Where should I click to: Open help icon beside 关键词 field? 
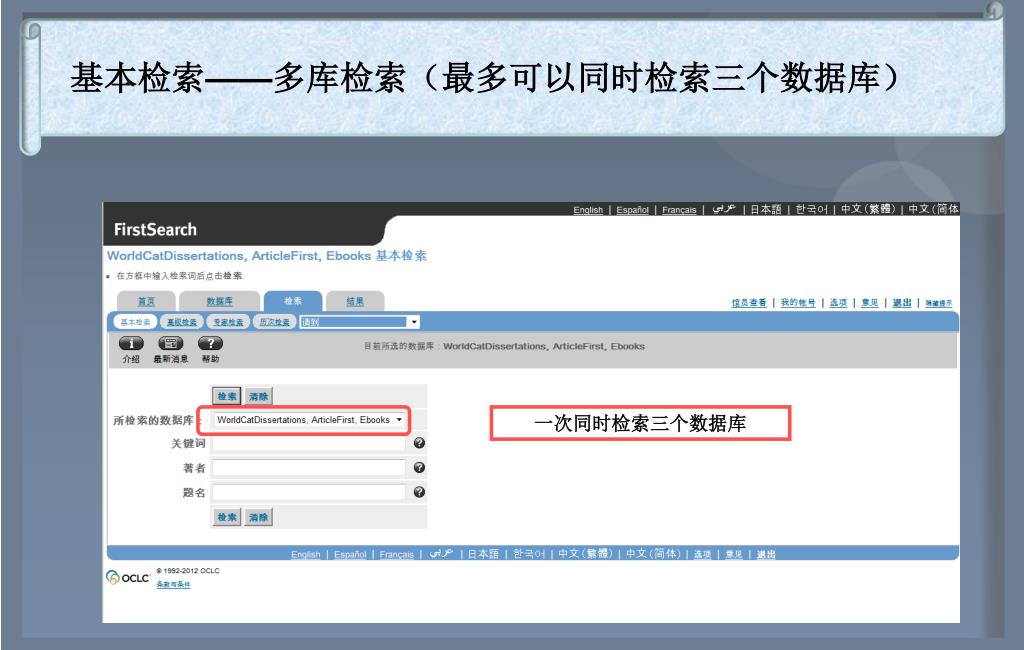pos(419,443)
